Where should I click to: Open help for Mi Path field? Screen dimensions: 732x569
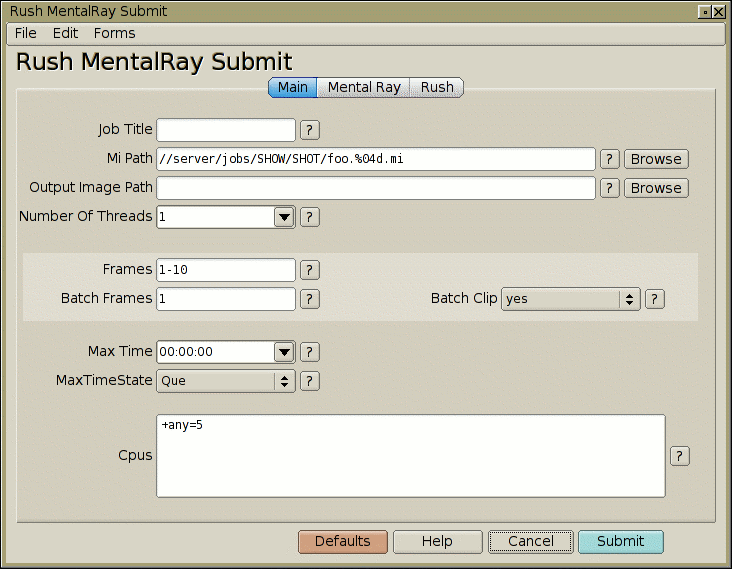pos(610,159)
